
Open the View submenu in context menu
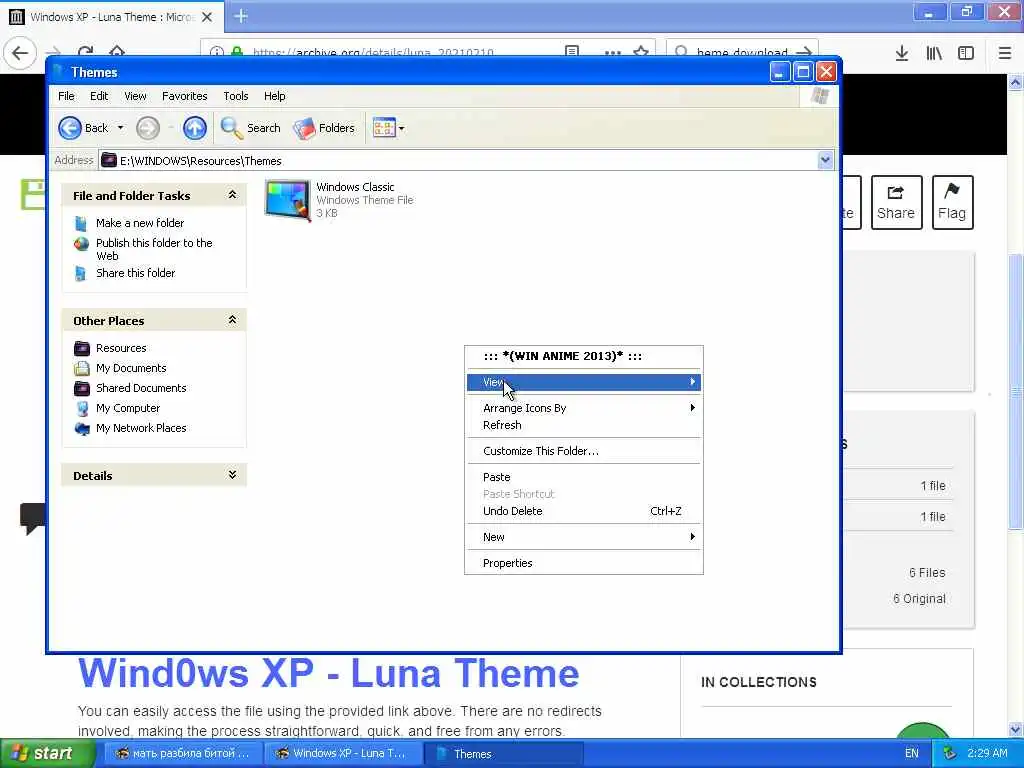pos(584,382)
